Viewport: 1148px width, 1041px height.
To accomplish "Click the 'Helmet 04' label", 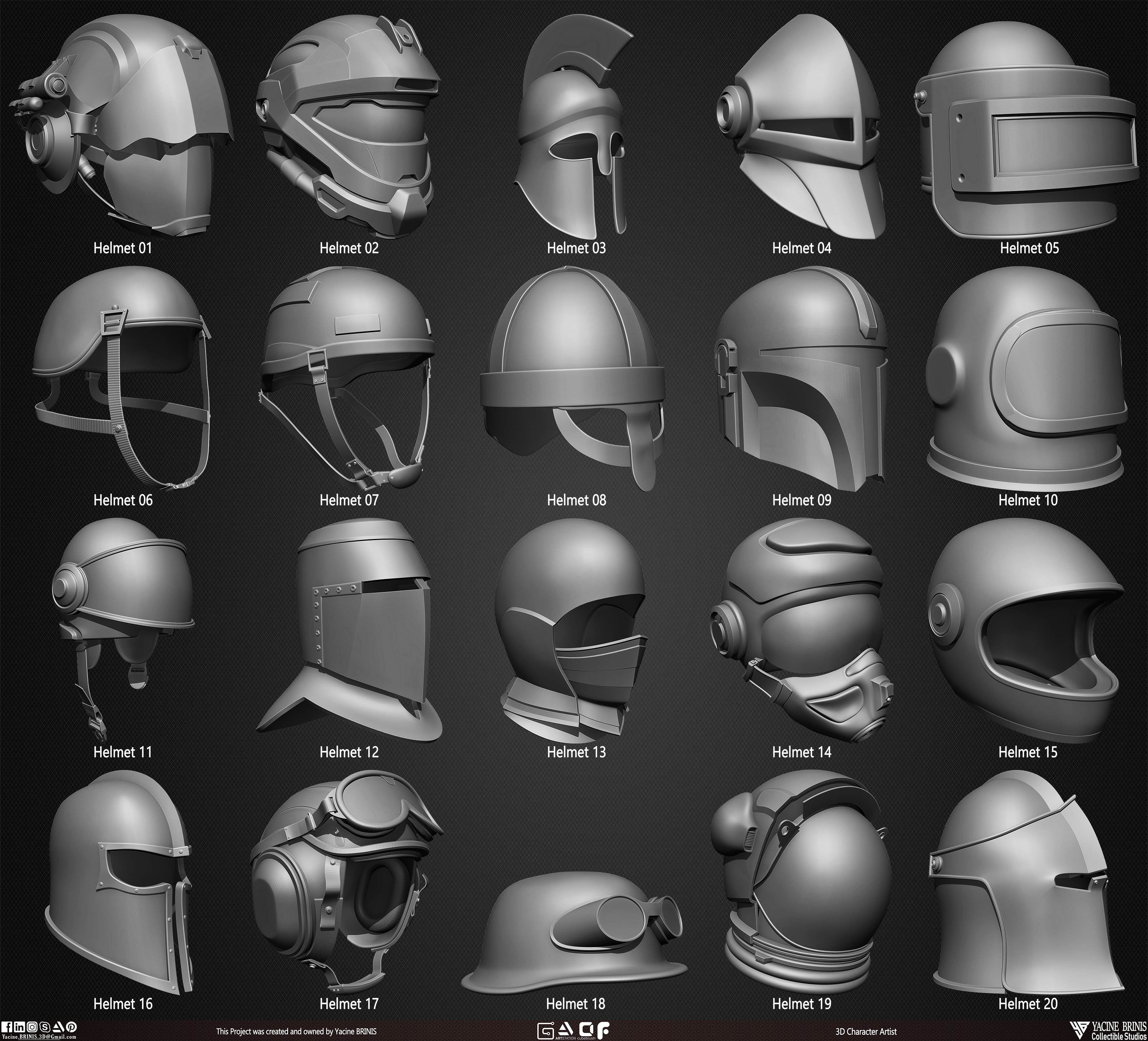I will point(802,248).
